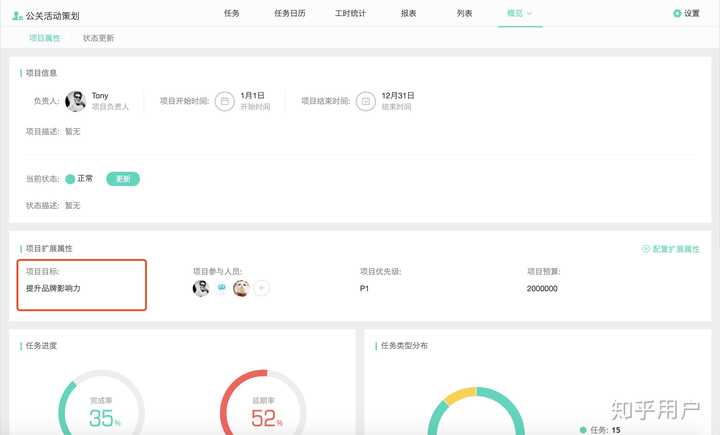Open the 工时统计 tab
This screenshot has height=435, width=720.
350,13
